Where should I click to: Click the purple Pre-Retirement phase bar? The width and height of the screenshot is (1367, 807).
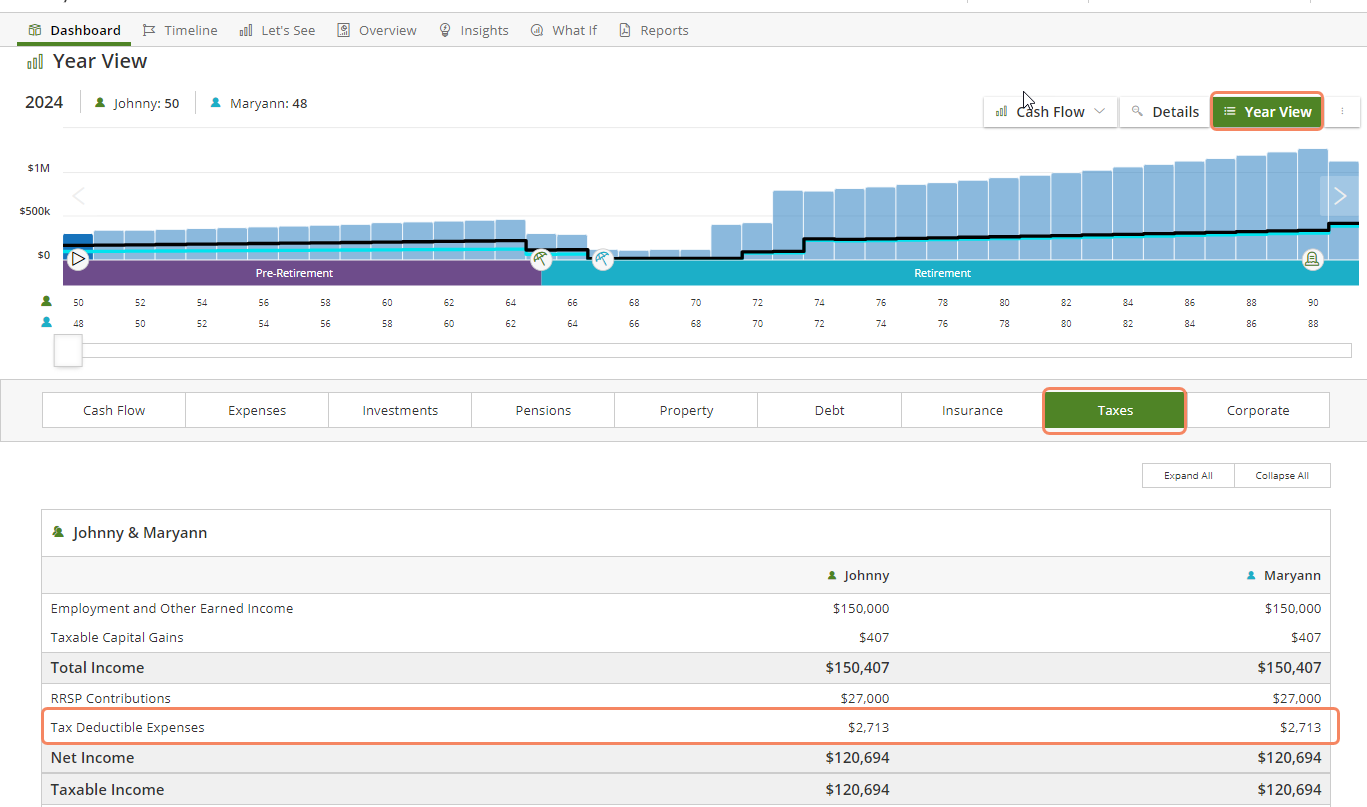[294, 273]
